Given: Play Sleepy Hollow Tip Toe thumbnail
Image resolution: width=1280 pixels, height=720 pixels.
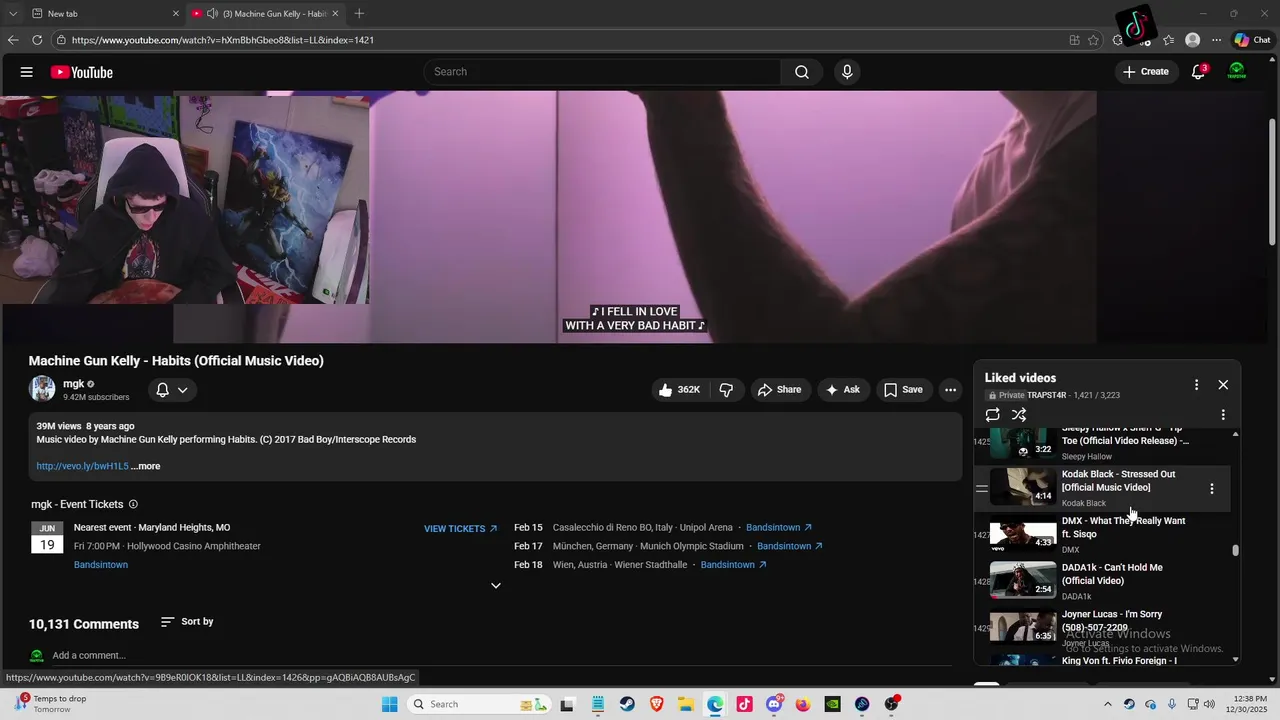Looking at the screenshot, I should tap(1023, 442).
